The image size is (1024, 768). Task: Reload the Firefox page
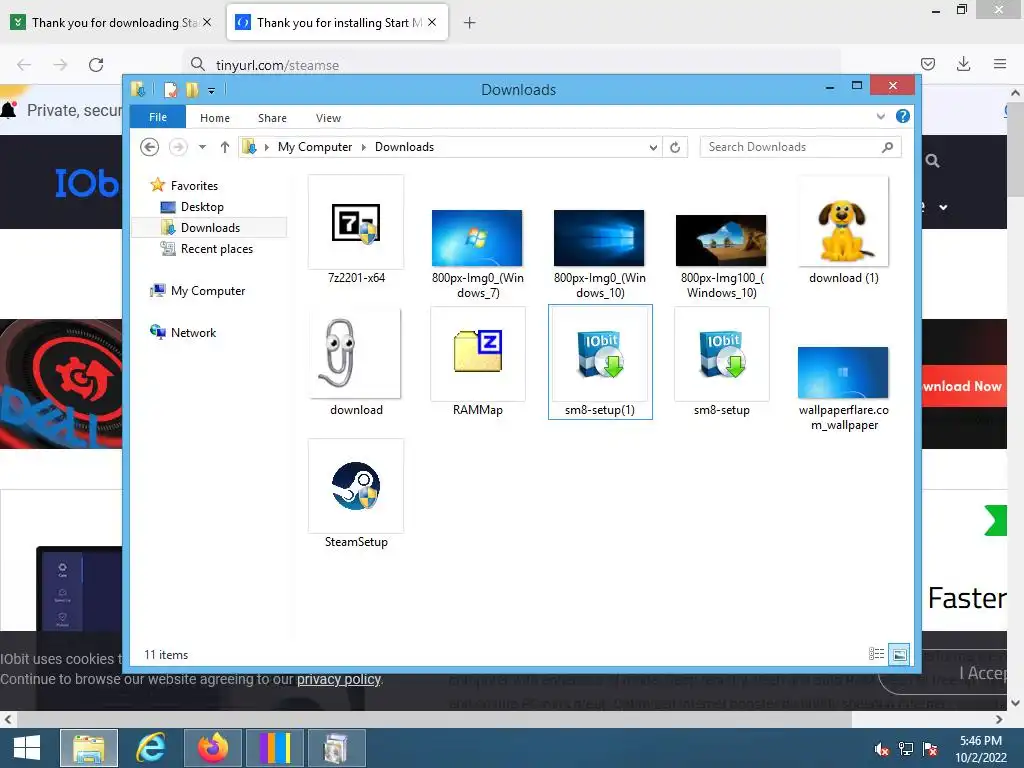click(x=96, y=65)
